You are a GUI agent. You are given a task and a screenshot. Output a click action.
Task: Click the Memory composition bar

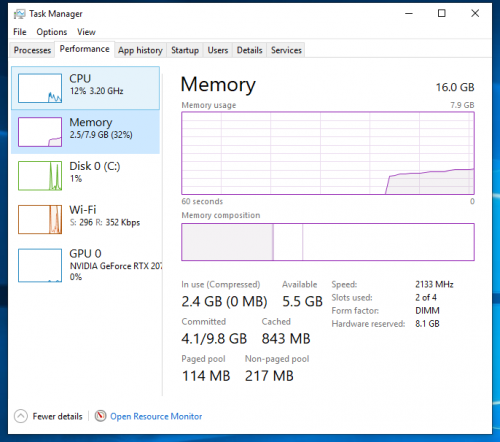tap(328, 242)
